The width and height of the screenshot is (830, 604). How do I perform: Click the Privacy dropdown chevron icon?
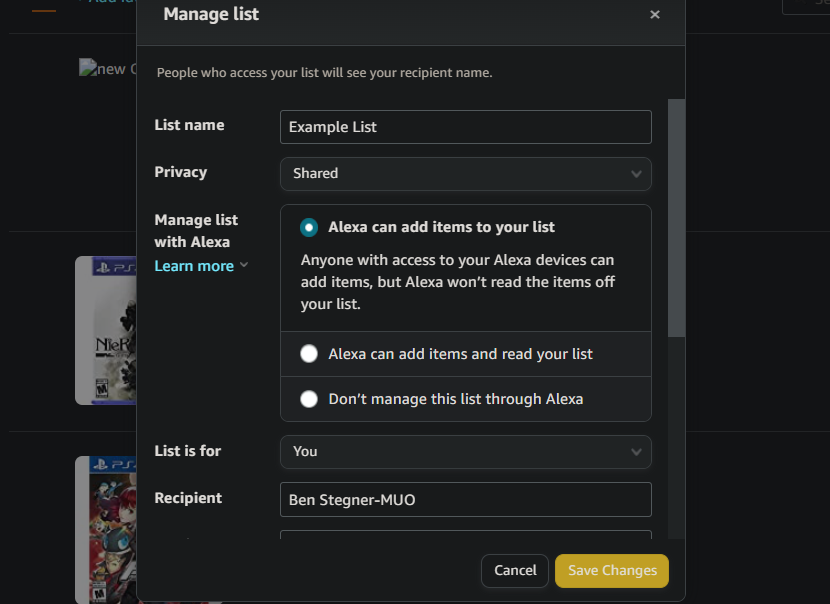tap(637, 173)
